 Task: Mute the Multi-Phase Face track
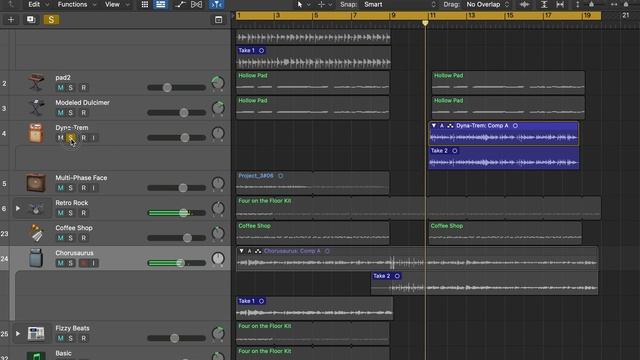(x=60, y=188)
